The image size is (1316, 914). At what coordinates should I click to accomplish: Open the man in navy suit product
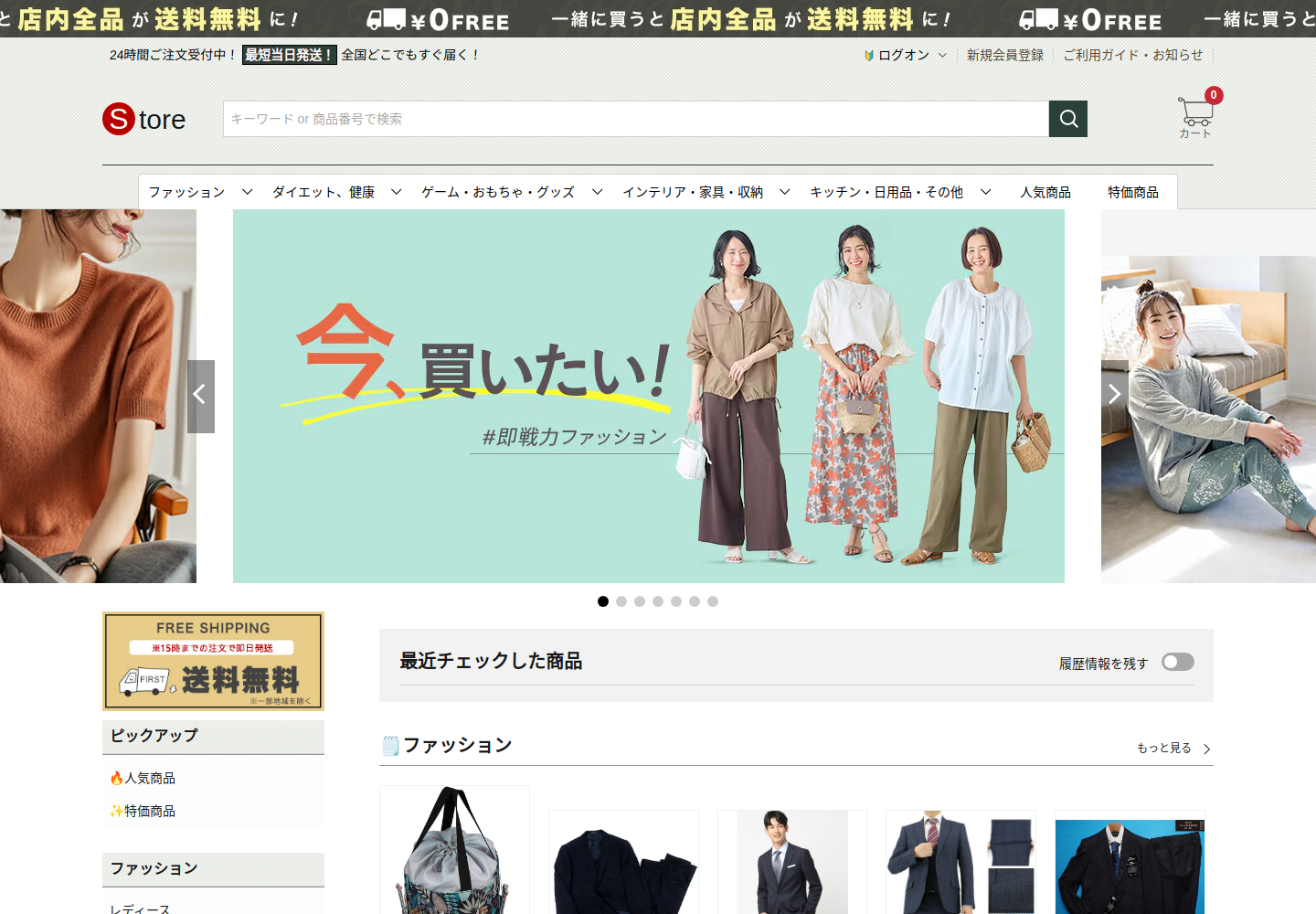tap(792, 862)
